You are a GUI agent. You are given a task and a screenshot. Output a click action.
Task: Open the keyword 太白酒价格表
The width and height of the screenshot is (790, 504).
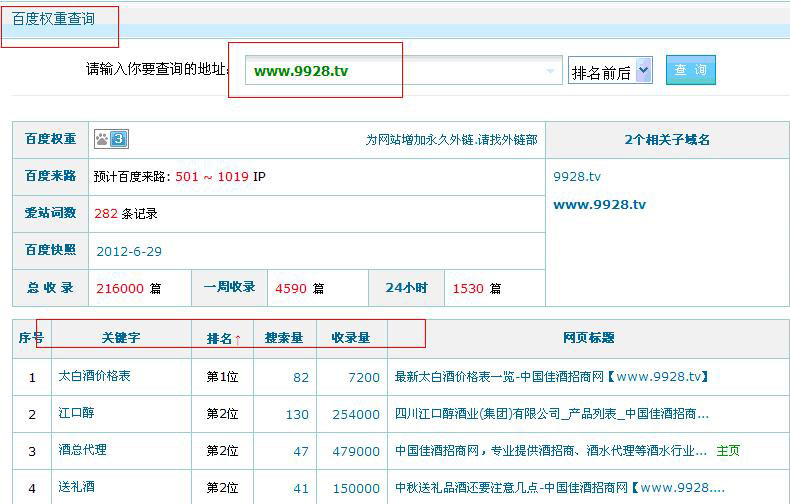pos(95,376)
